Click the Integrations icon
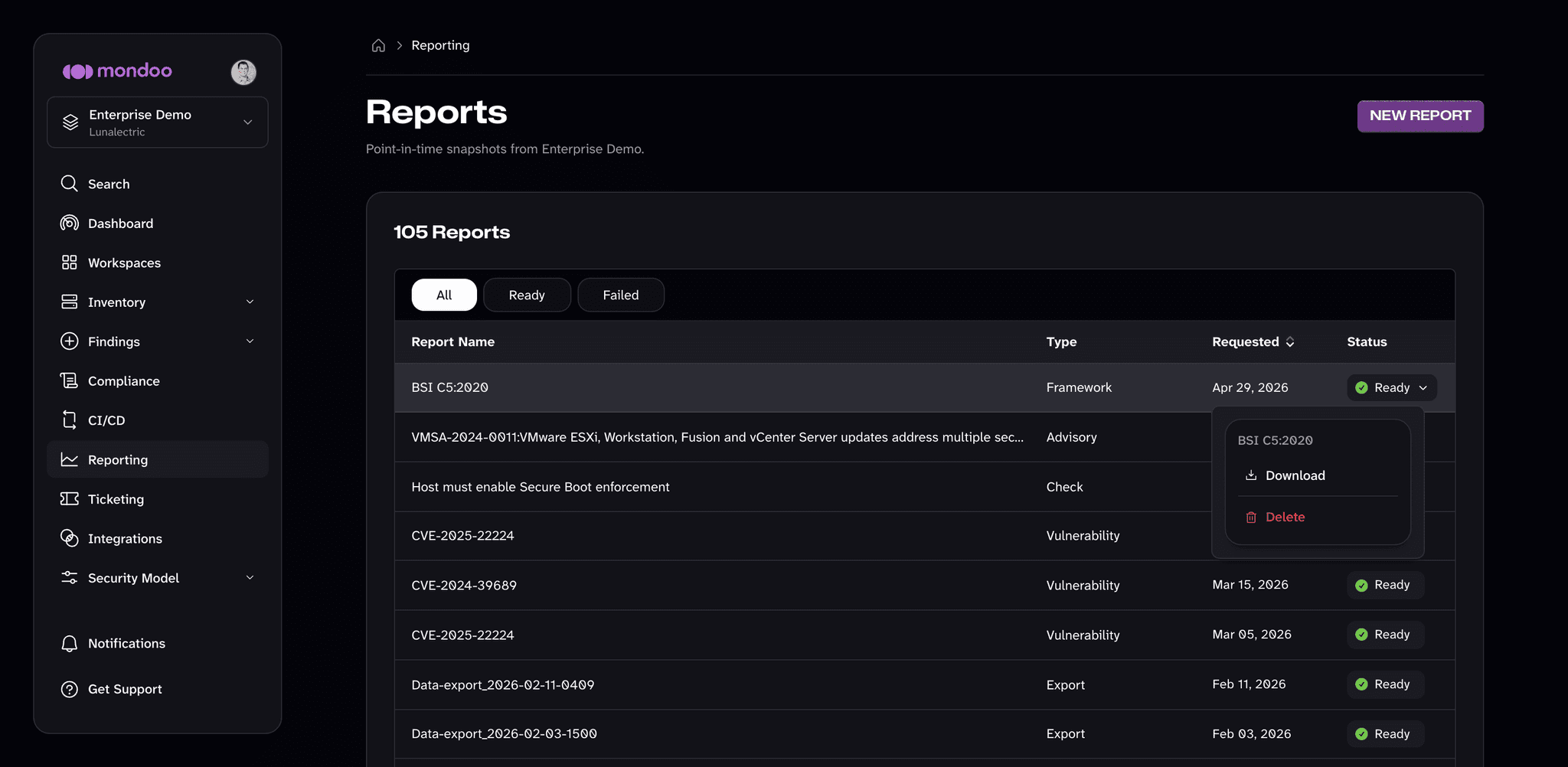 tap(70, 538)
